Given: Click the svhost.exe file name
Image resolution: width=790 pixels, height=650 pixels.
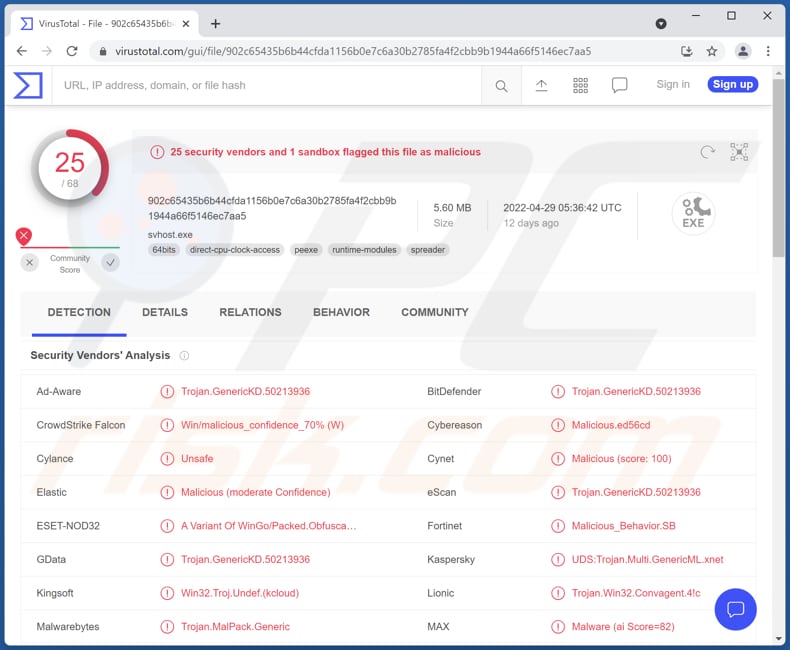Looking at the screenshot, I should pyautogui.click(x=170, y=235).
